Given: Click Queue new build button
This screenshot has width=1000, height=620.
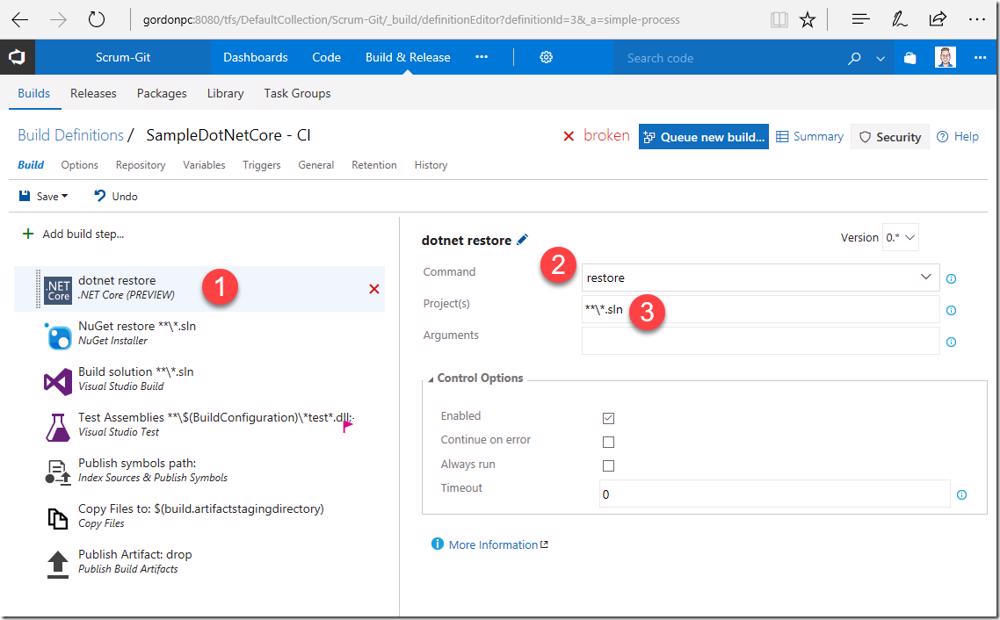Looking at the screenshot, I should (703, 137).
